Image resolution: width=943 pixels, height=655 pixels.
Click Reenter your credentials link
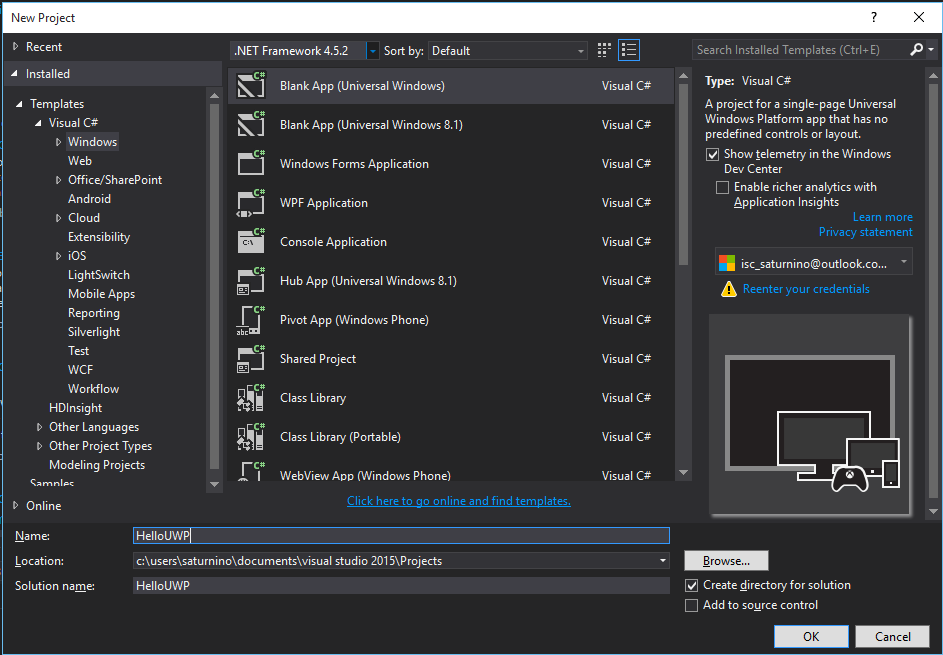806,289
